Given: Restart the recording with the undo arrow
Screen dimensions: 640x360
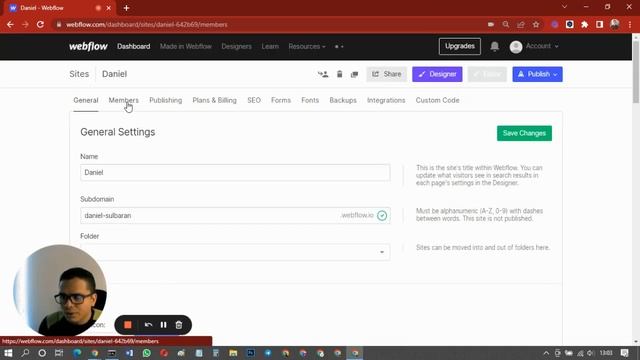Looking at the screenshot, I should click(x=148, y=325).
